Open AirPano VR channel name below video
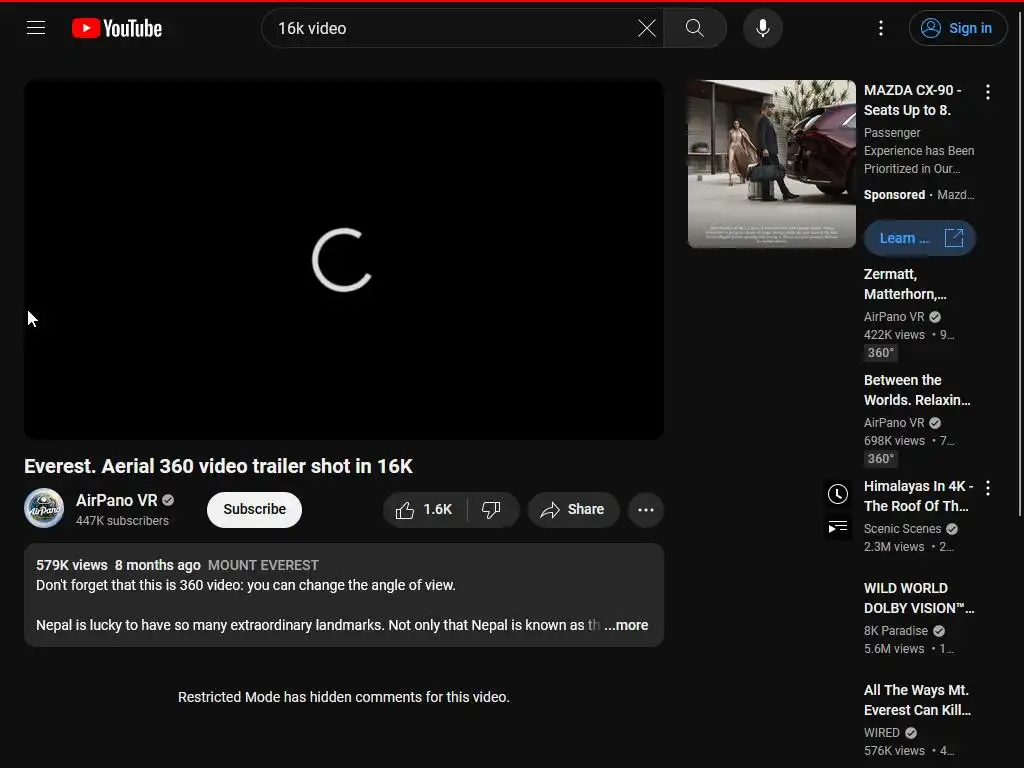Screen dimensions: 1024x768 click(116, 500)
